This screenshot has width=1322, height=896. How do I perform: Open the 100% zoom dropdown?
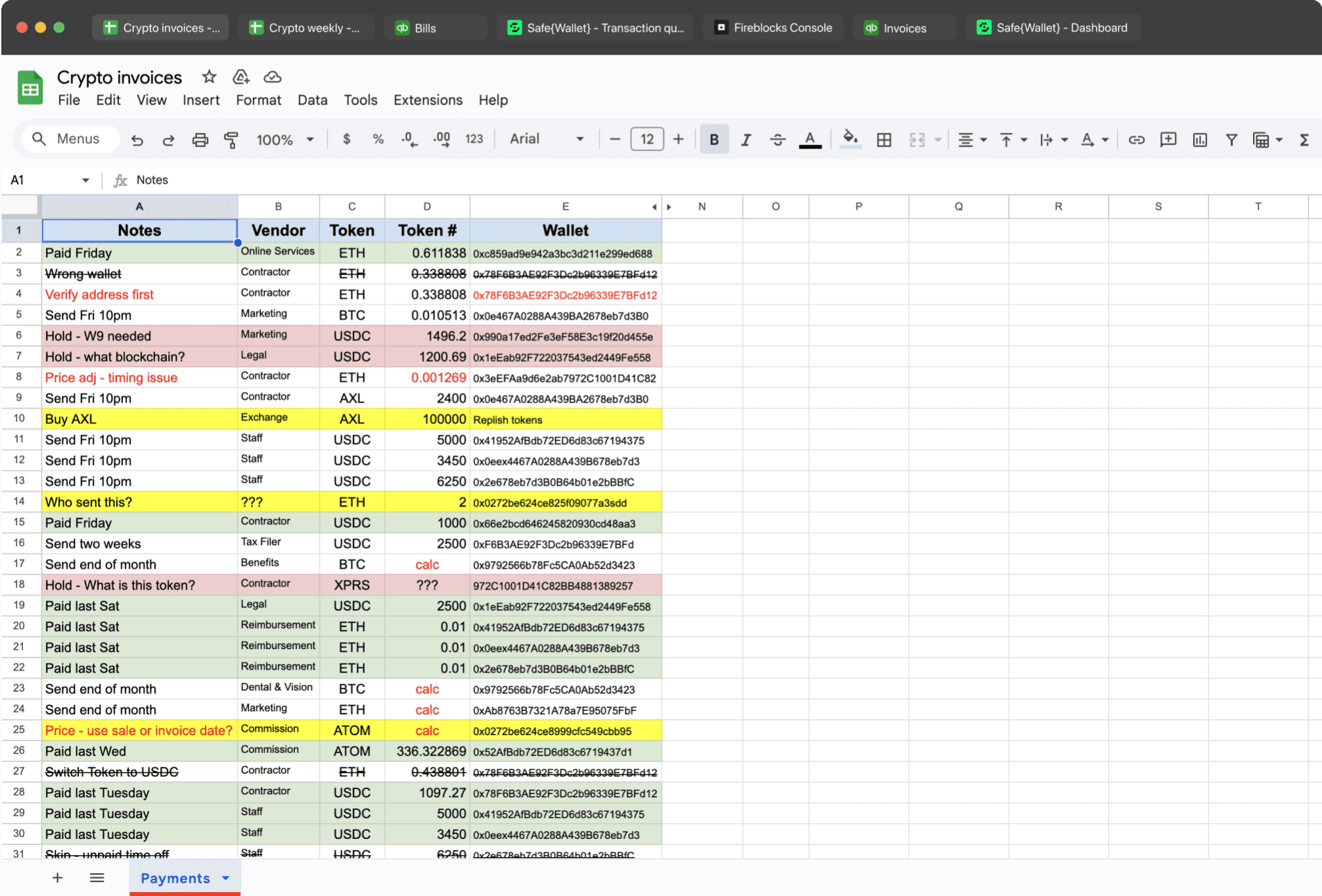[x=285, y=140]
